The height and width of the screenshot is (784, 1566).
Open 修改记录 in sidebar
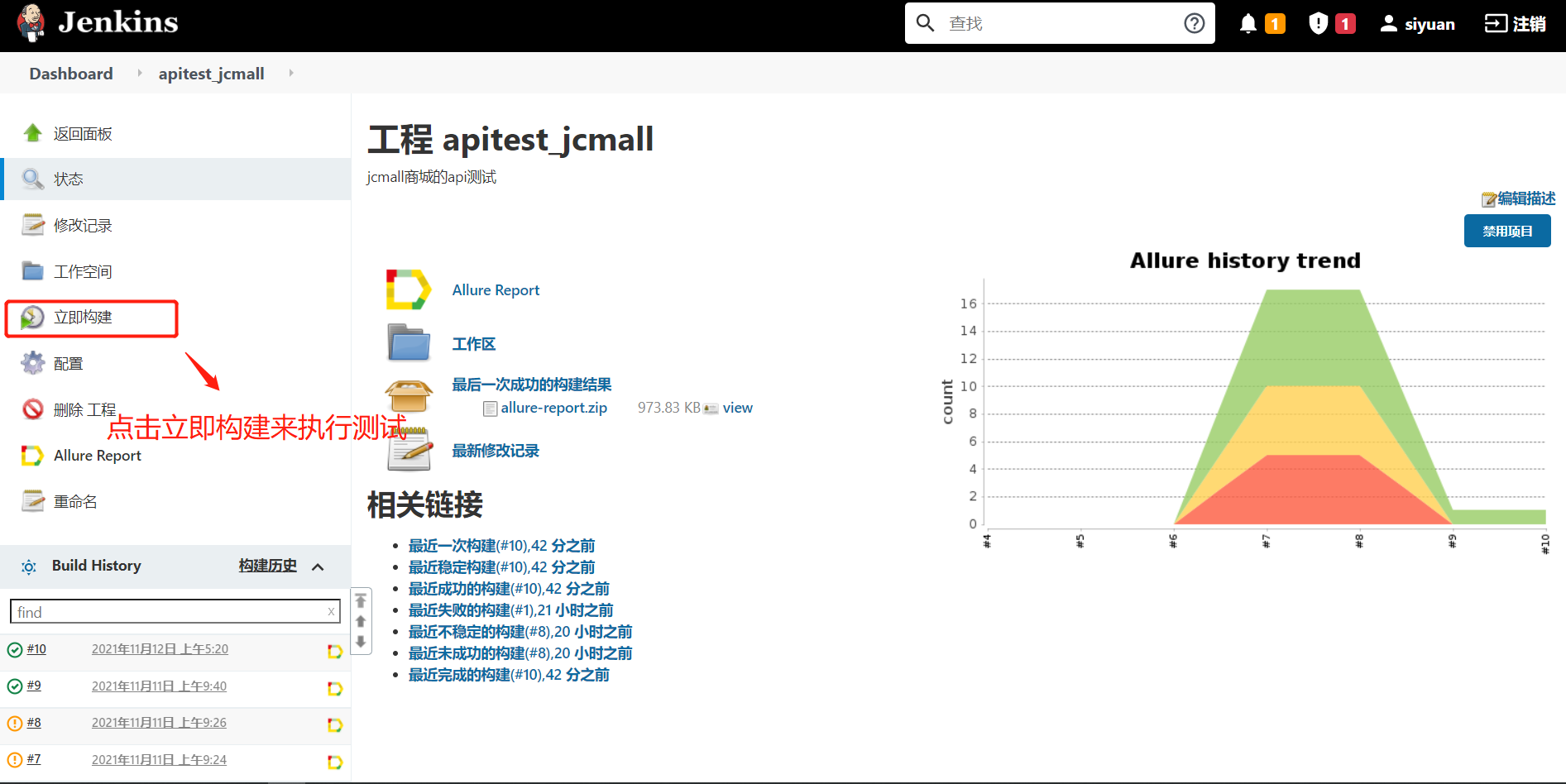[x=83, y=225]
